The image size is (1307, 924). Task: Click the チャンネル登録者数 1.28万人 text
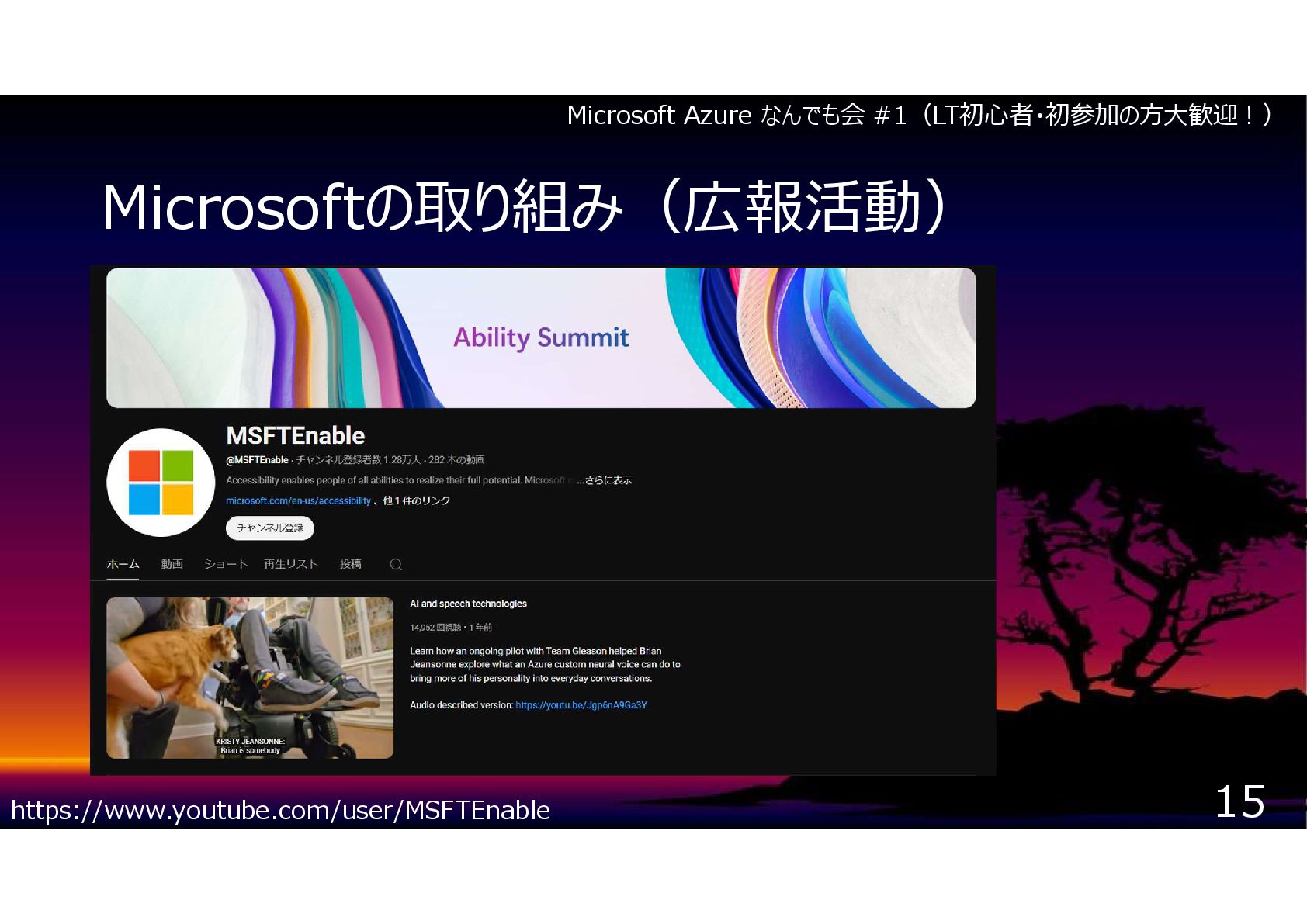358,460
